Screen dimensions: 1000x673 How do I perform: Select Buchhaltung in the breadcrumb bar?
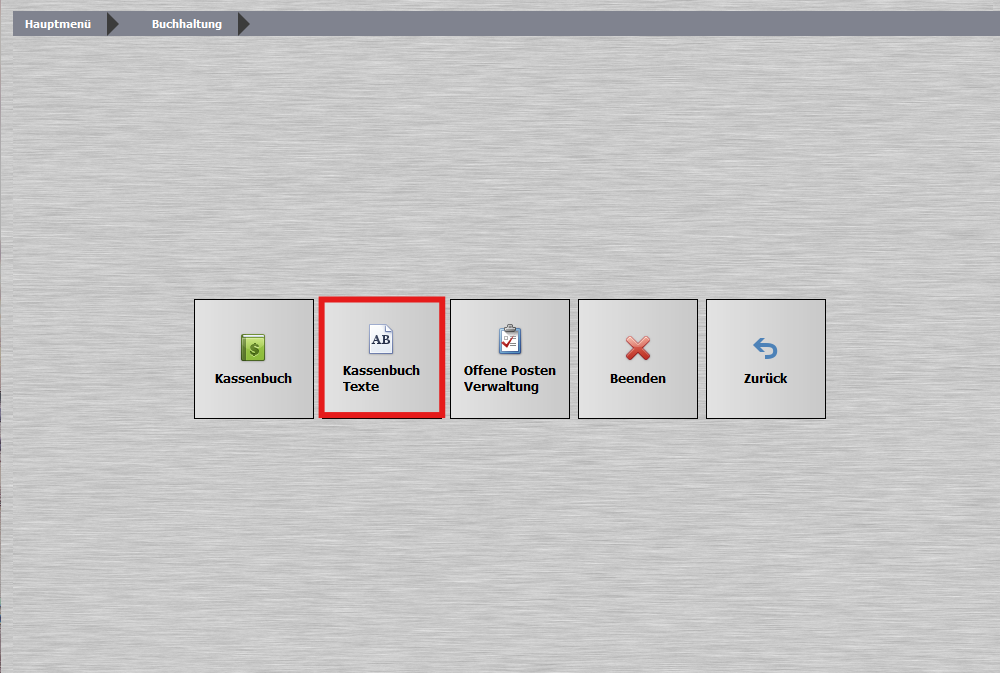tap(187, 24)
